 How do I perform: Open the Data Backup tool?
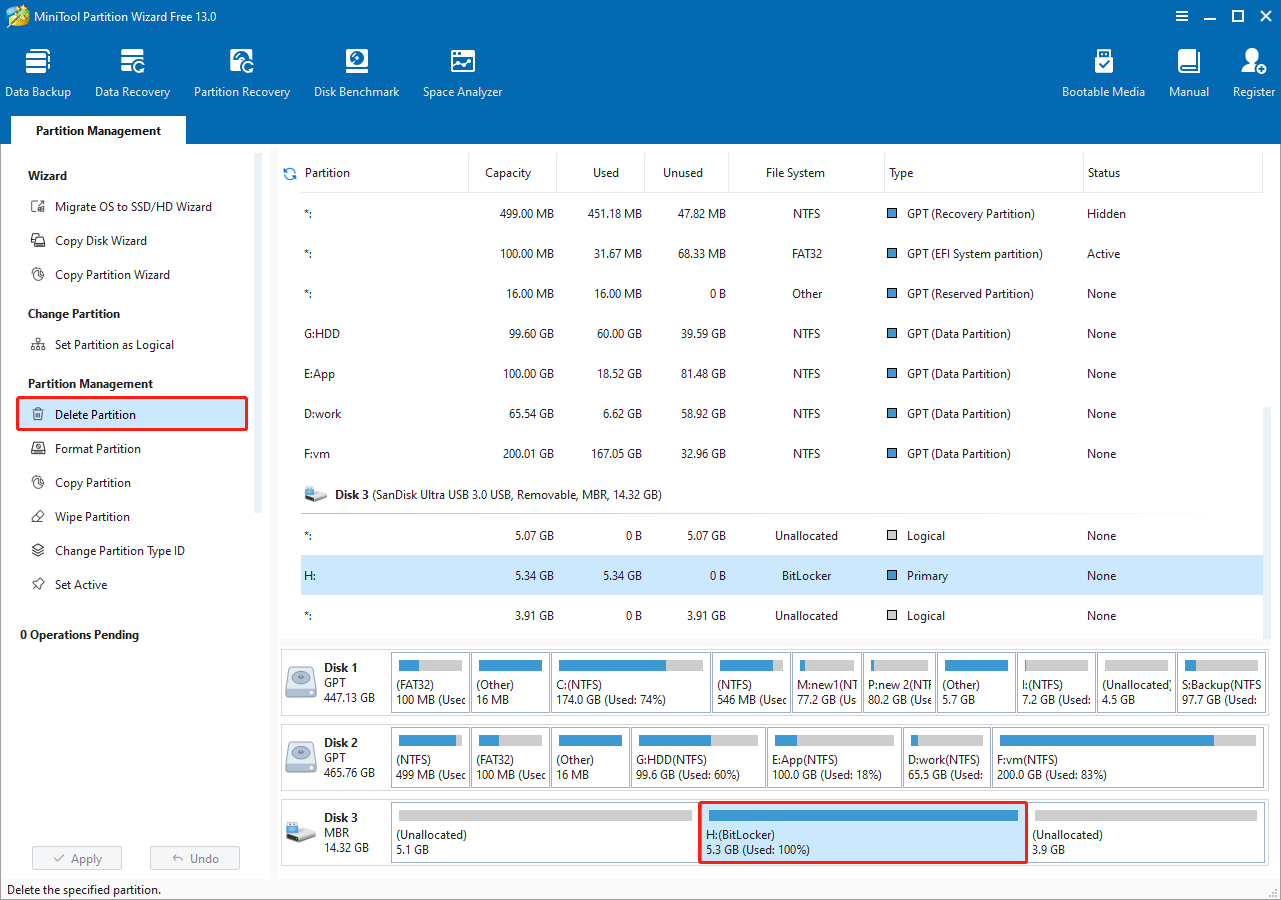click(38, 70)
